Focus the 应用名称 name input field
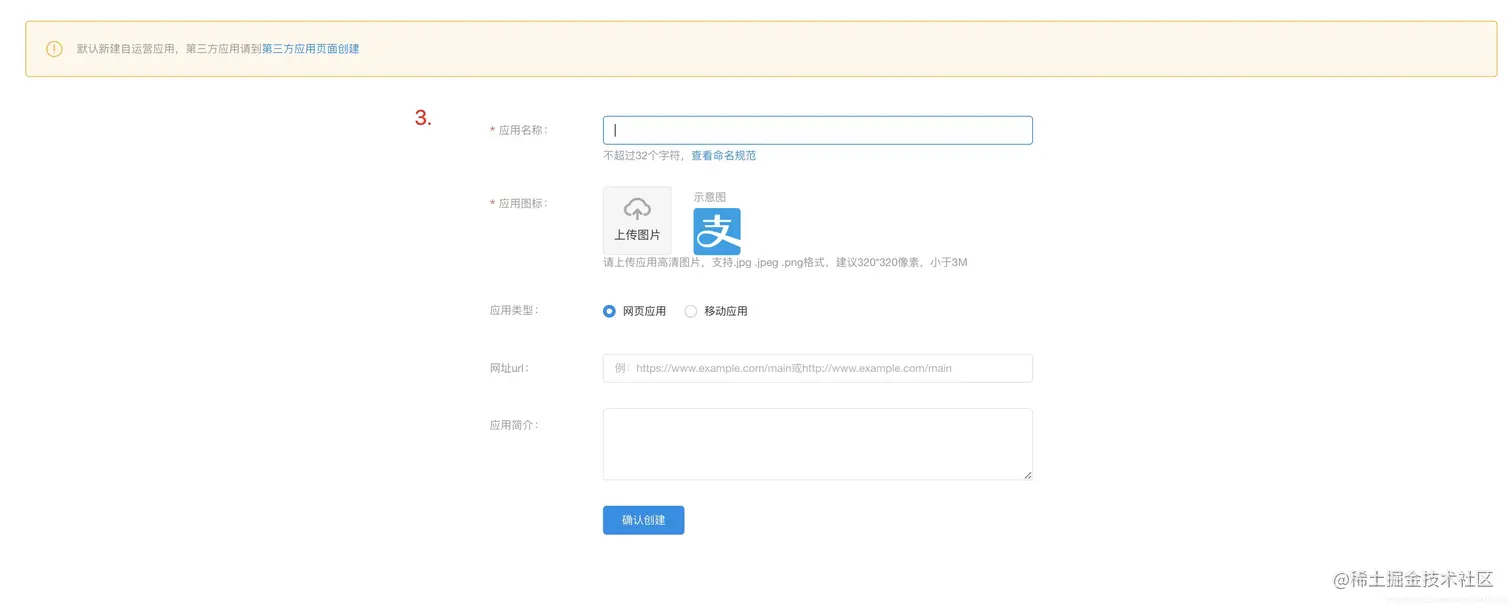 [816, 130]
